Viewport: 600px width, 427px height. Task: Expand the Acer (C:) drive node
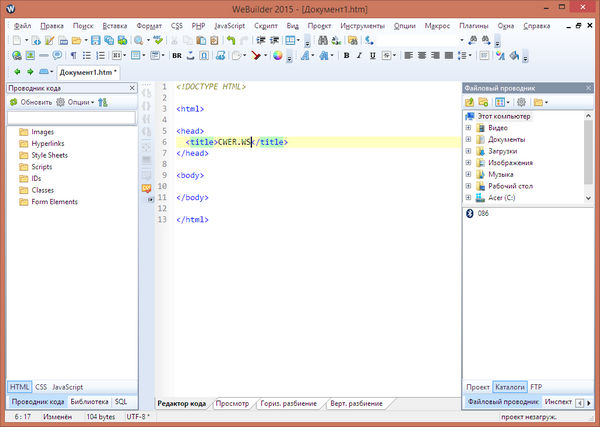469,196
